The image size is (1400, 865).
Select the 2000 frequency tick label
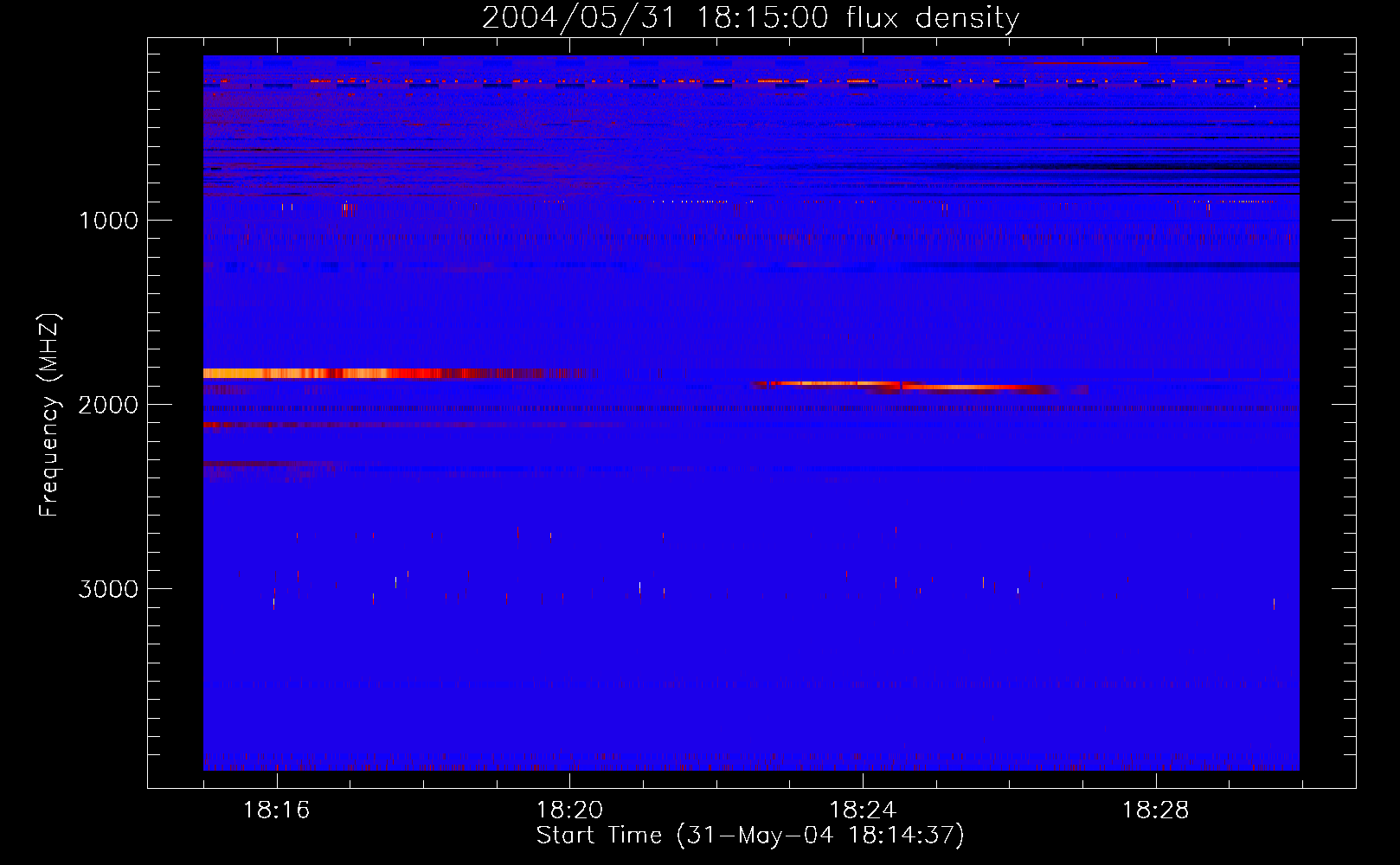108,405
